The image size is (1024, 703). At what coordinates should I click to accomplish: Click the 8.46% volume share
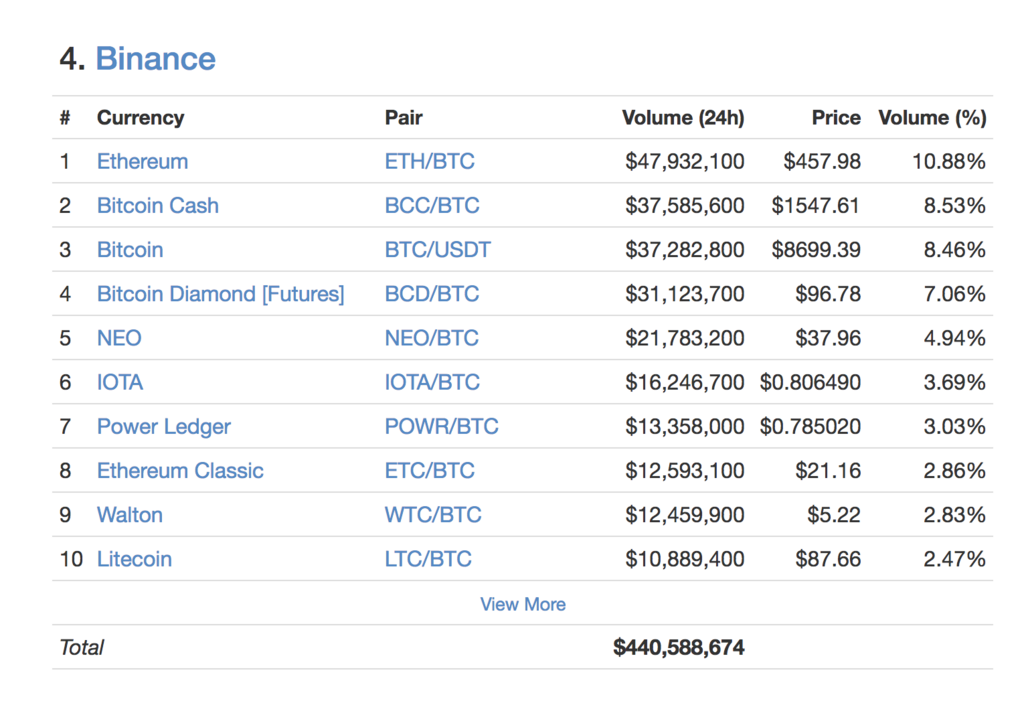point(955,250)
